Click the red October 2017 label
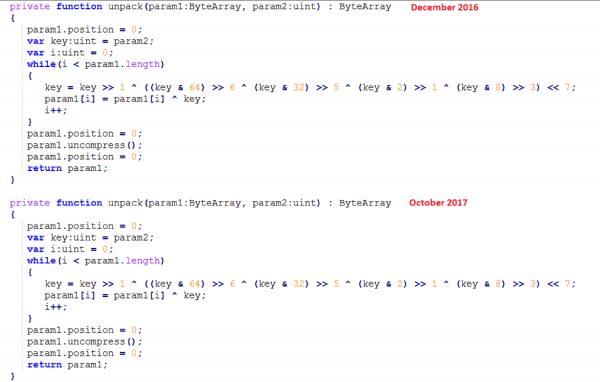Viewport: 600px width, 382px height. [x=438, y=203]
